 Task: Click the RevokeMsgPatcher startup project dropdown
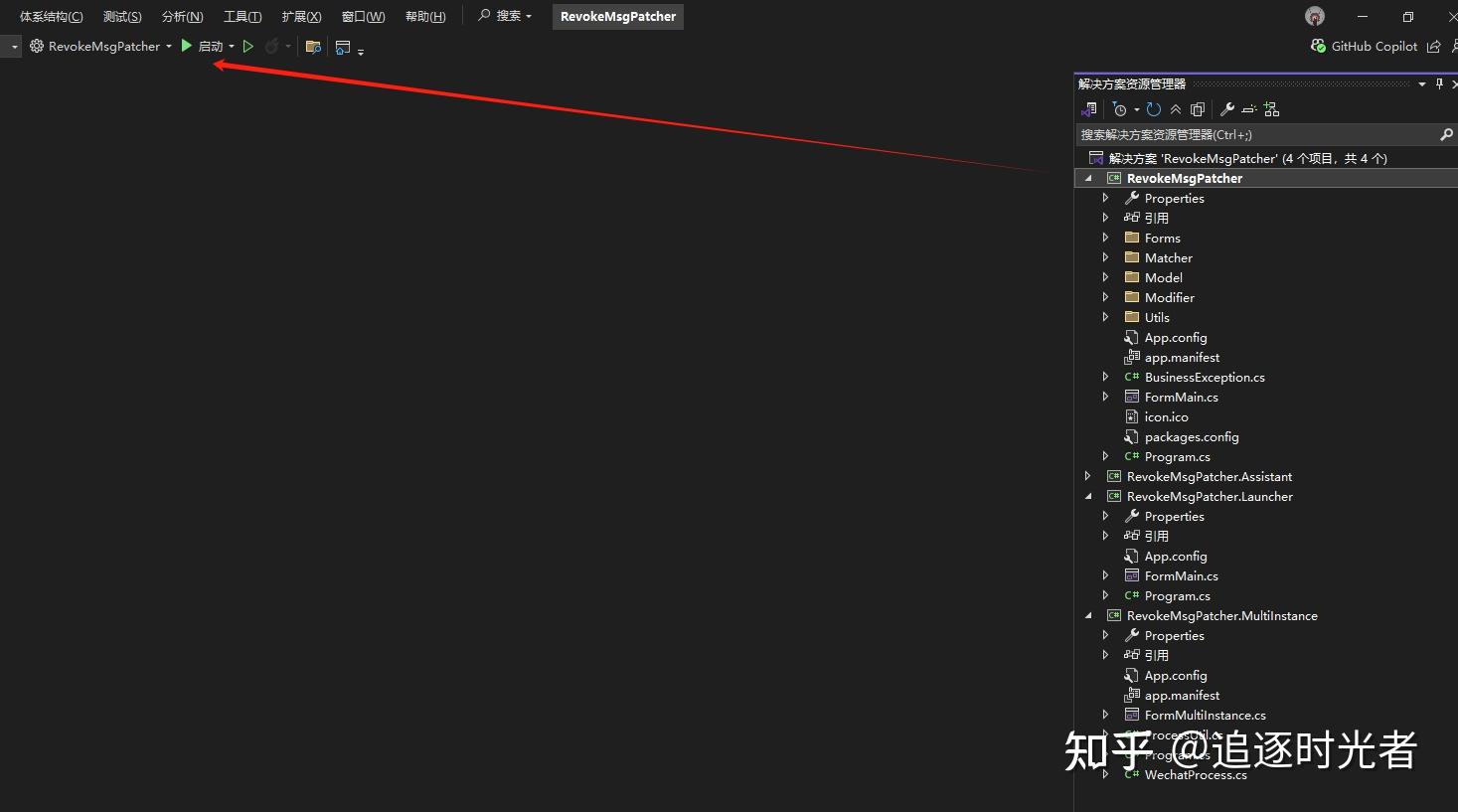point(169,46)
